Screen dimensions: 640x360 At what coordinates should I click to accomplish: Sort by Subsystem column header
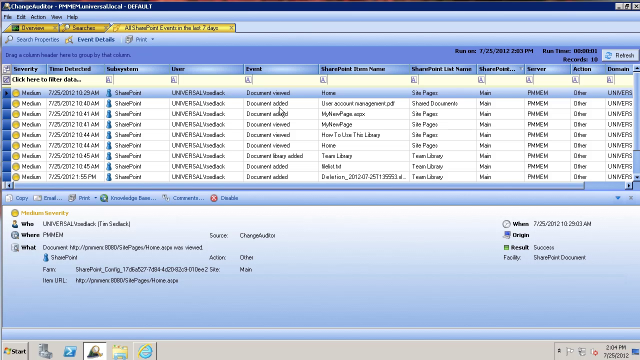pos(137,69)
